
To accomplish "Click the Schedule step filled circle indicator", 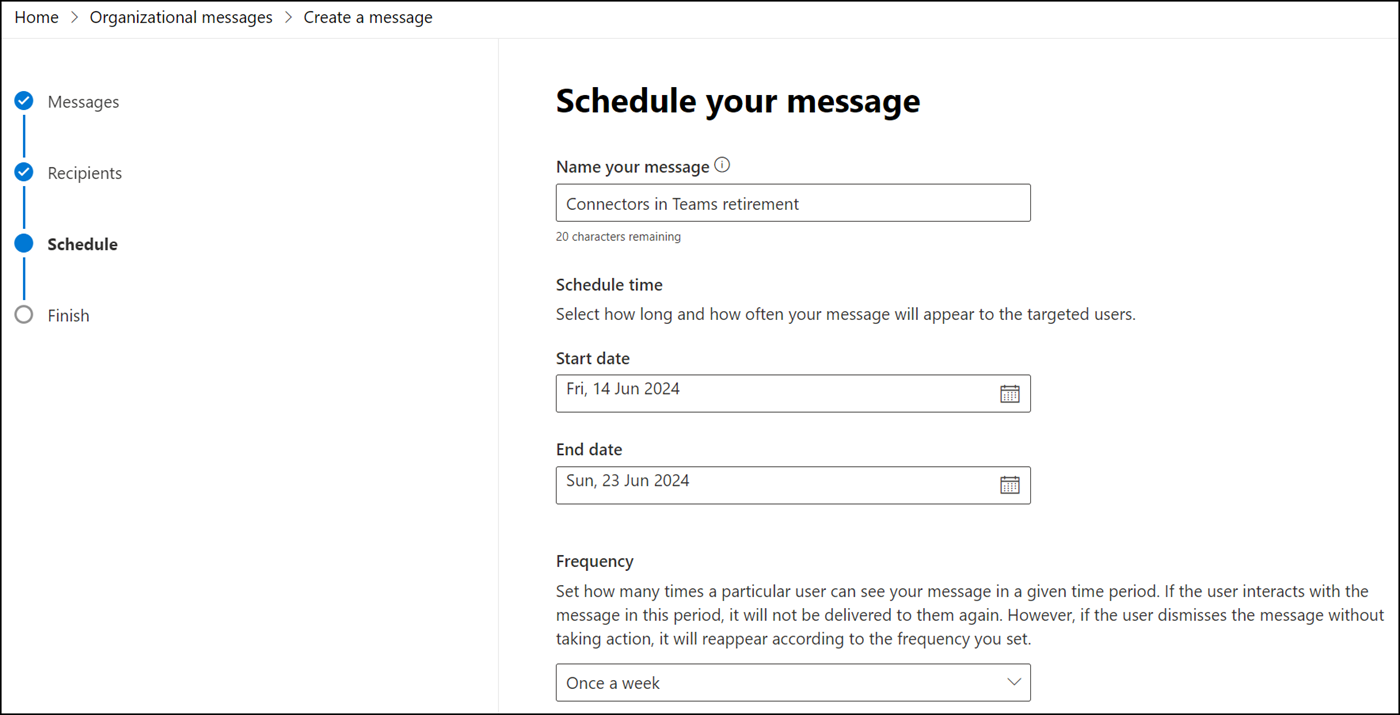I will pyautogui.click(x=24, y=243).
